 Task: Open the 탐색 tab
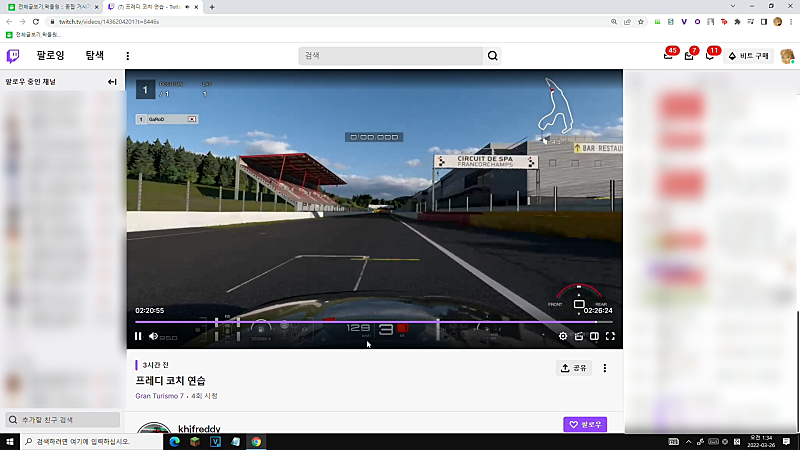(95, 55)
